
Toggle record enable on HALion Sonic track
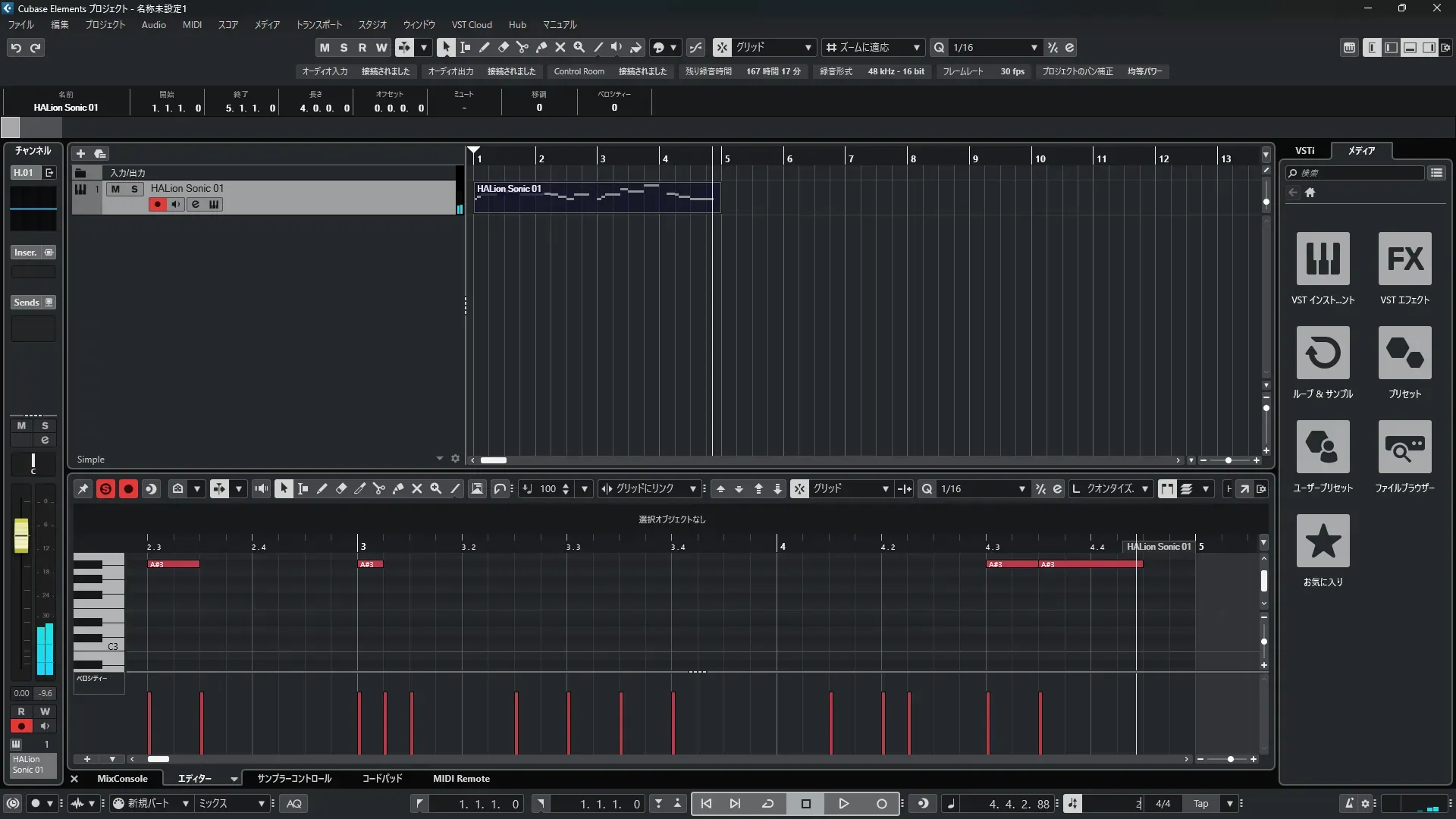(157, 204)
